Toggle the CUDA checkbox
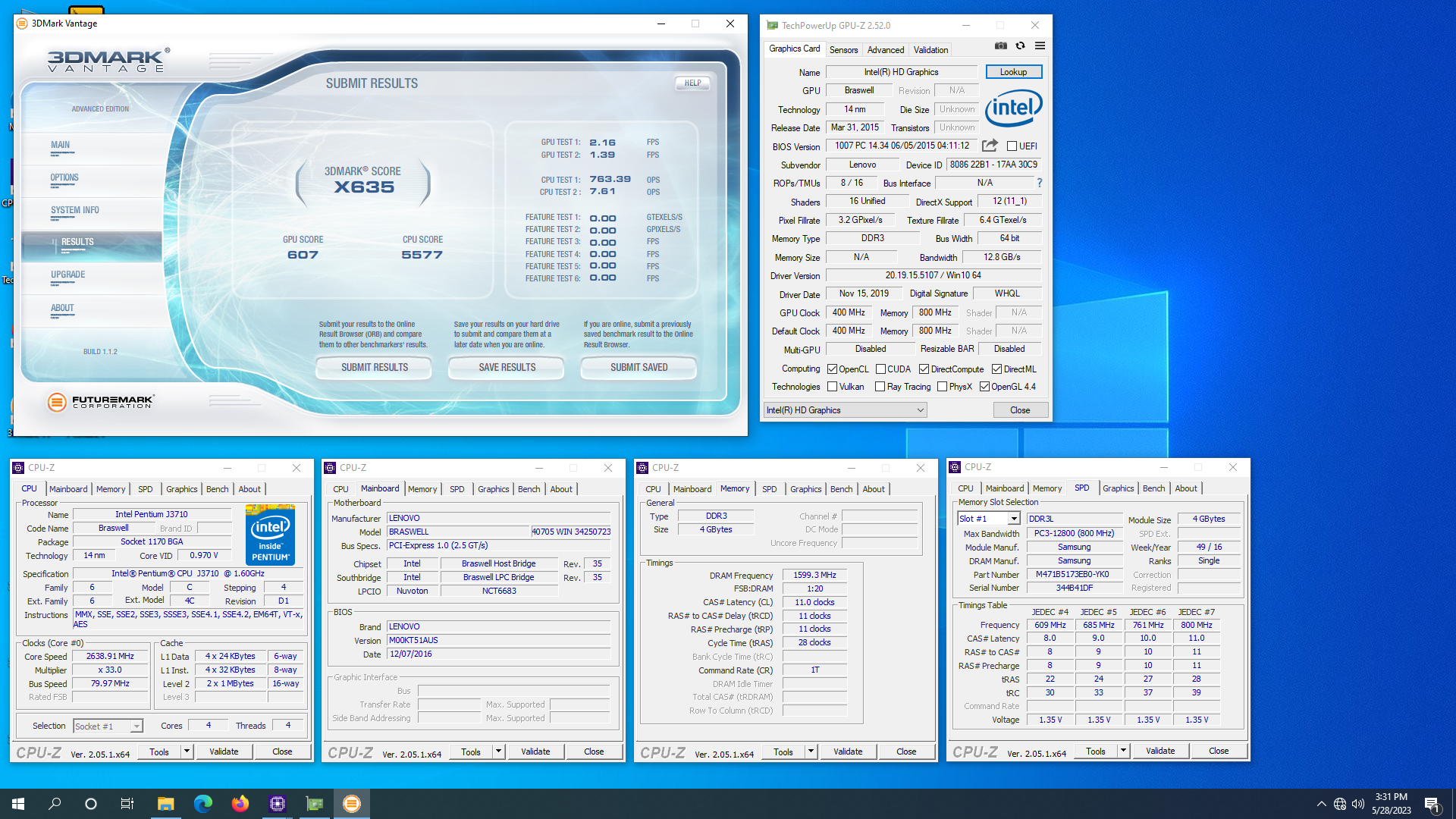The height and width of the screenshot is (819, 1456). click(880, 369)
